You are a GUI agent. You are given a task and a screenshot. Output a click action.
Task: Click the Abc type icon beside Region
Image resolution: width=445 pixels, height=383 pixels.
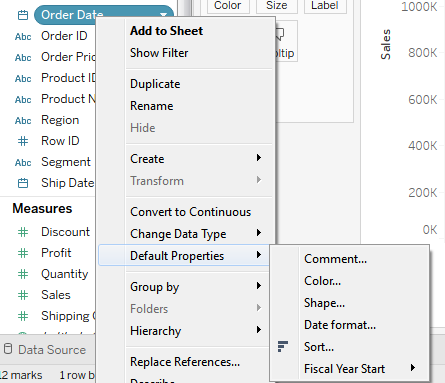click(23, 120)
